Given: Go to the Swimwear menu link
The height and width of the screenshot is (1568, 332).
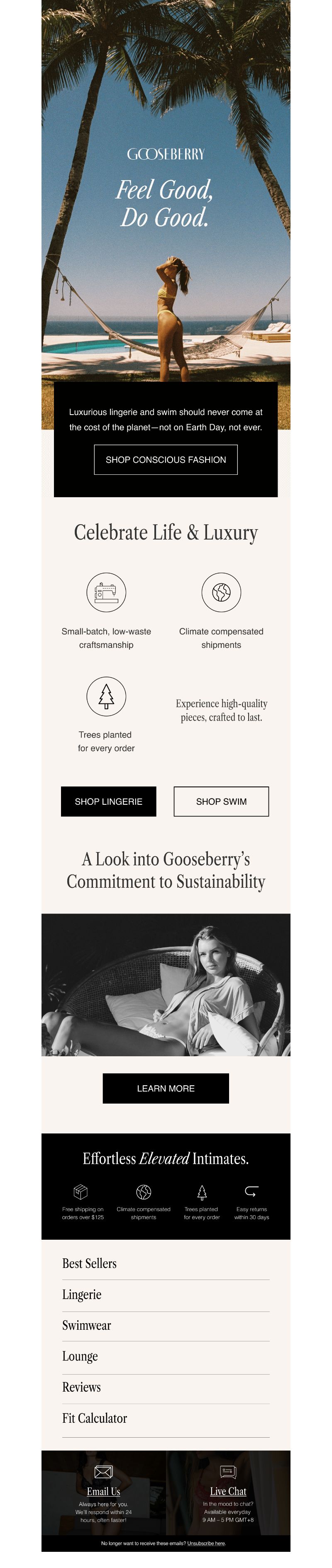Looking at the screenshot, I should 86,1325.
